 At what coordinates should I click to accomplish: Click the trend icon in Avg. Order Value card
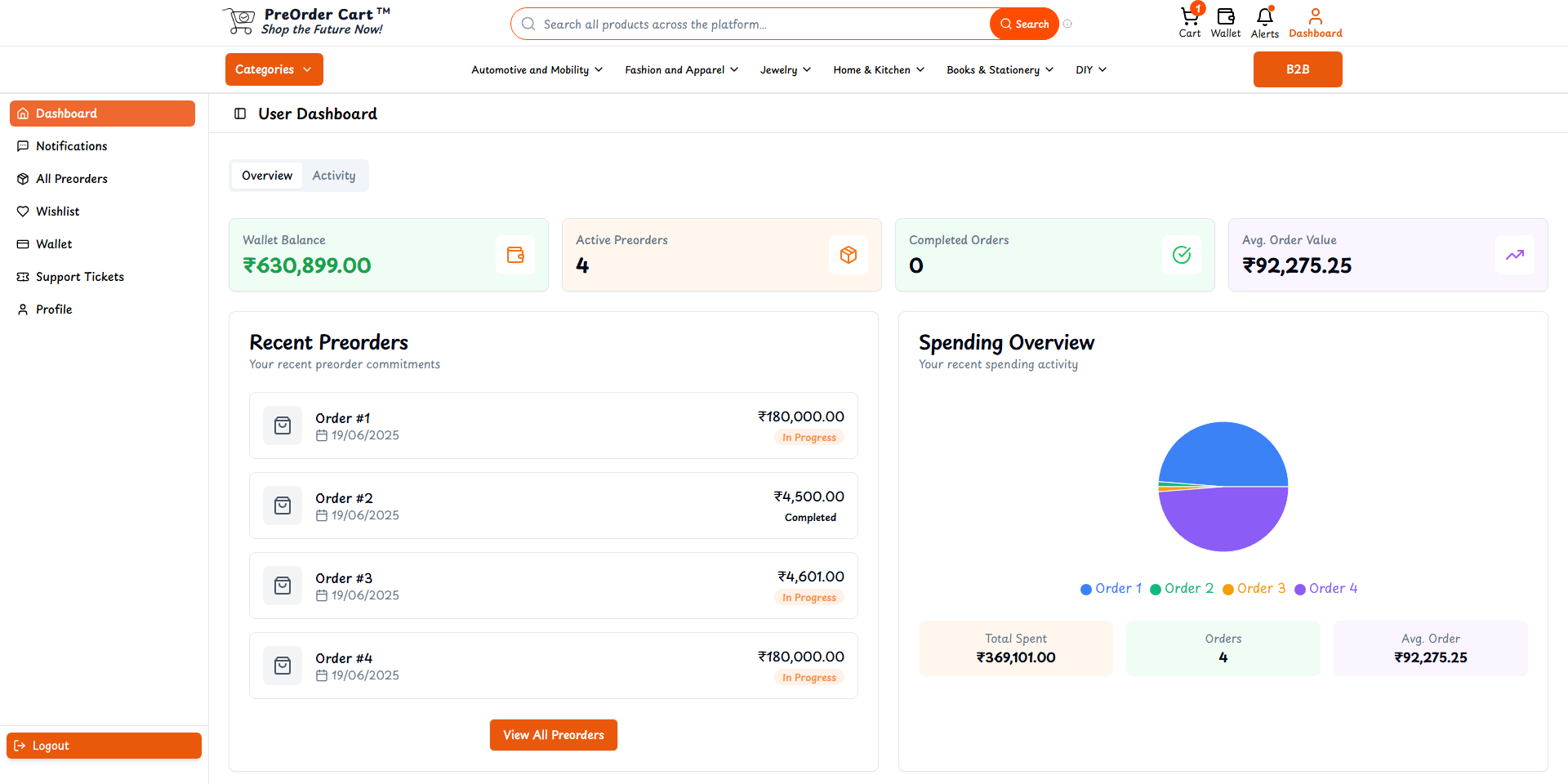(x=1515, y=255)
